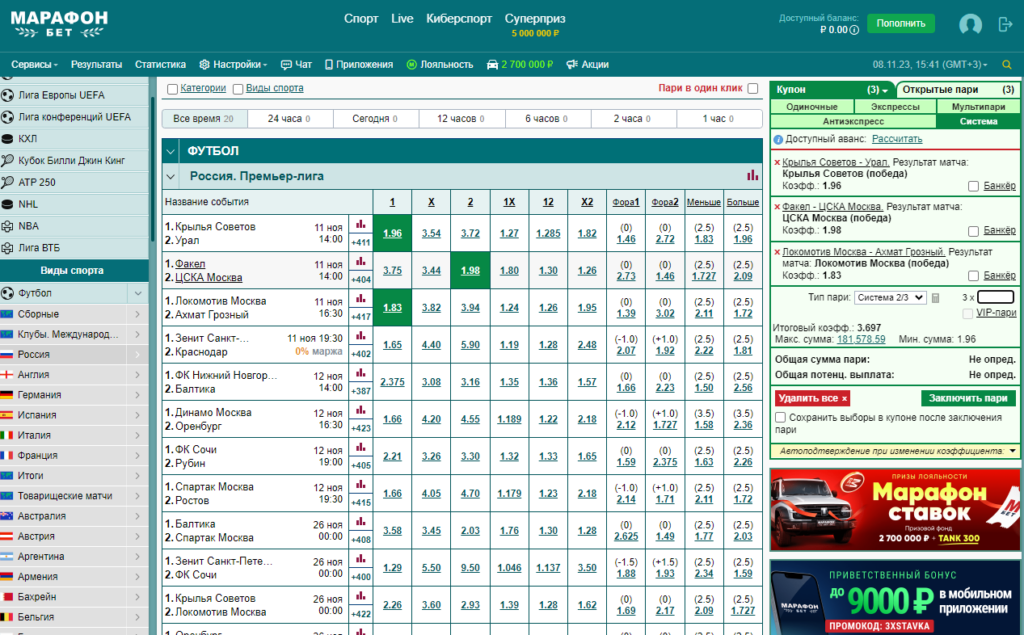Mark ЦСКА Москва selection as Банкер

973,231
